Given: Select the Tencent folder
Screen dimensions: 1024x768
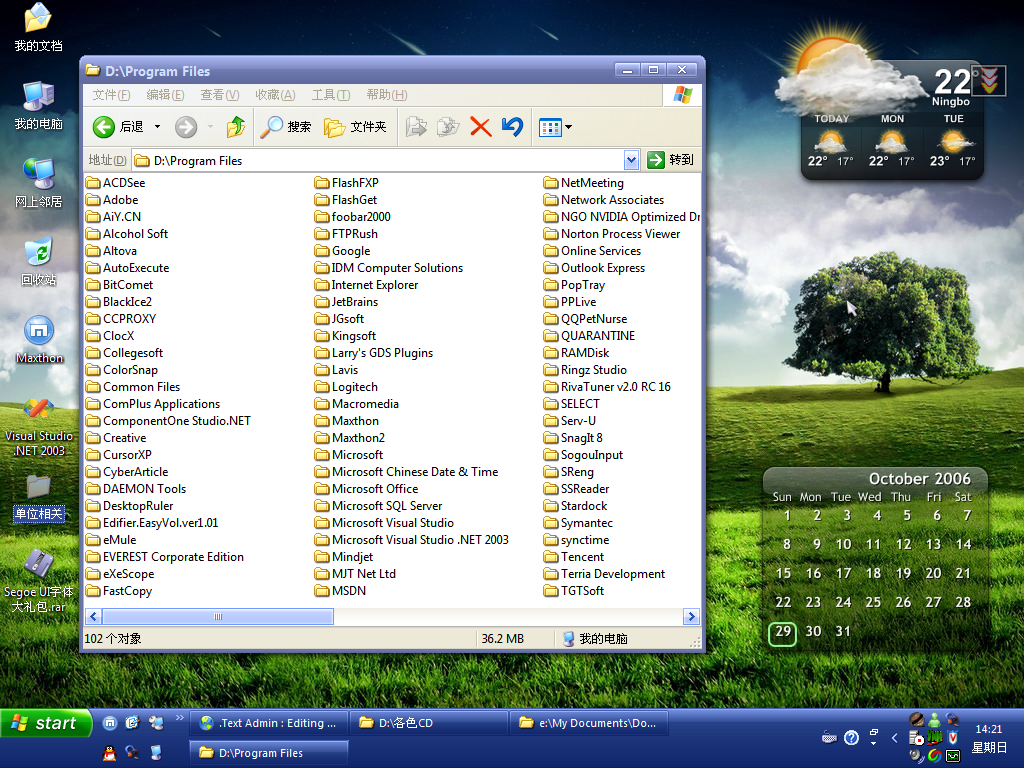Looking at the screenshot, I should click(x=574, y=556).
